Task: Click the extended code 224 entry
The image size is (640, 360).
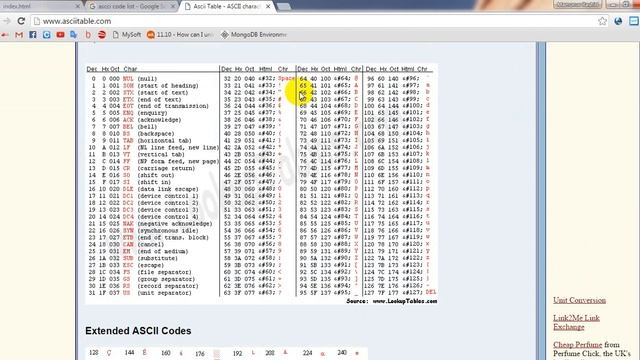Action: pyautogui.click(x=313, y=353)
